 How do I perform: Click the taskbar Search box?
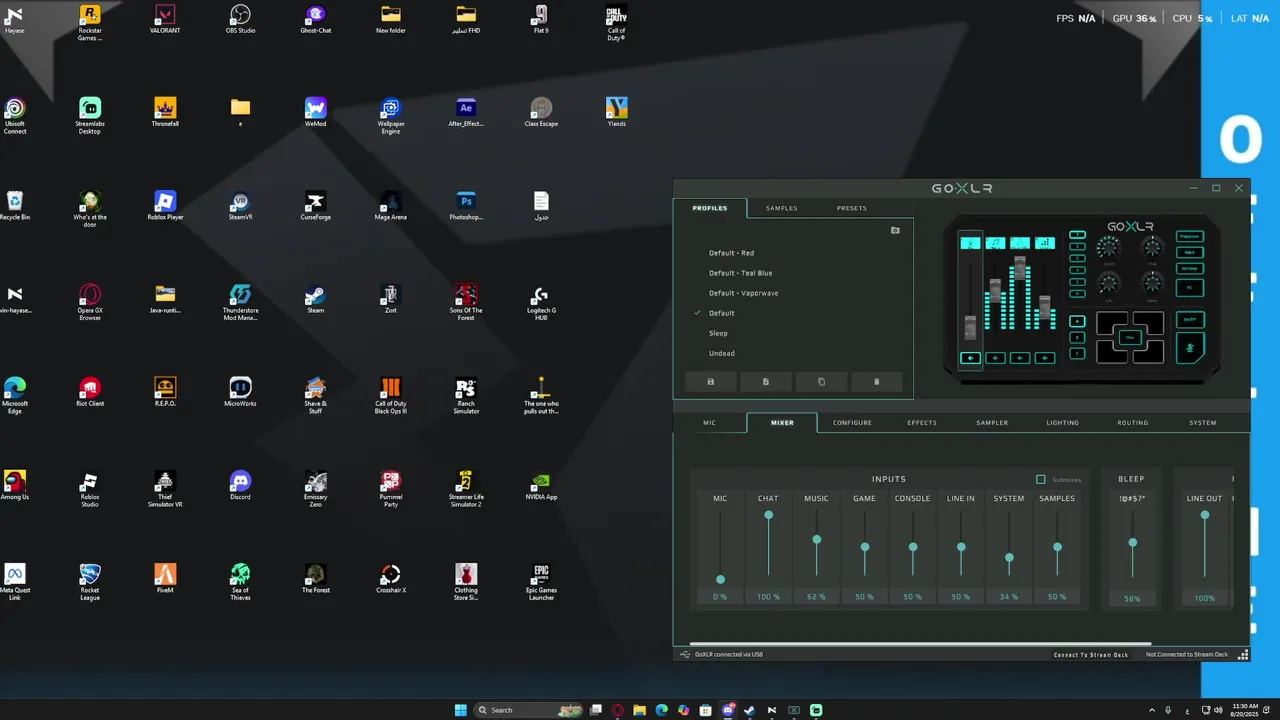pos(528,710)
